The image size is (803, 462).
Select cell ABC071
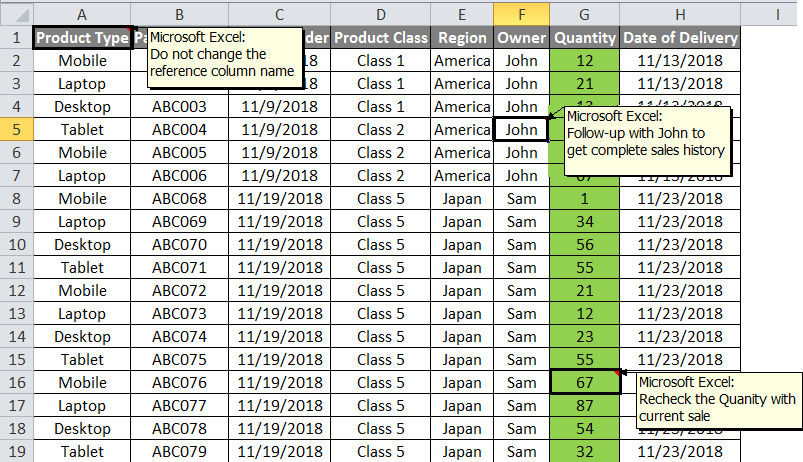179,267
